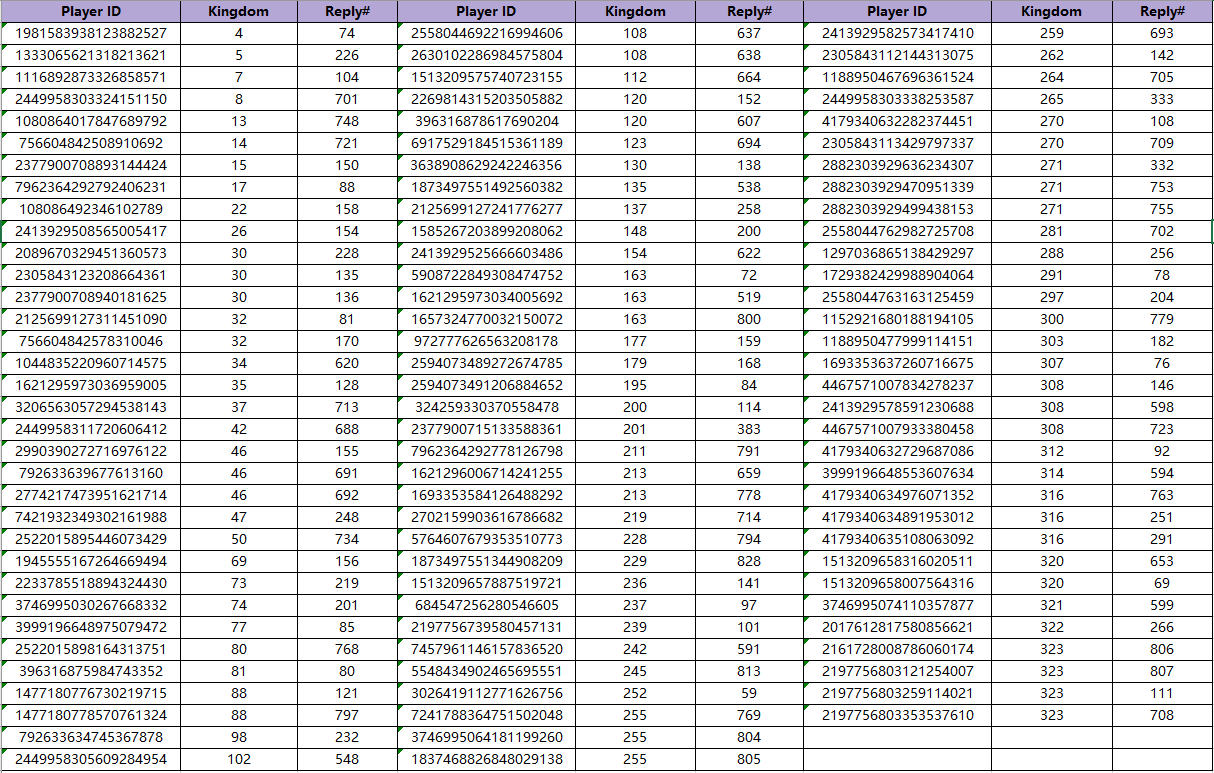Select player ID 1116892873326858571

[x=91, y=78]
